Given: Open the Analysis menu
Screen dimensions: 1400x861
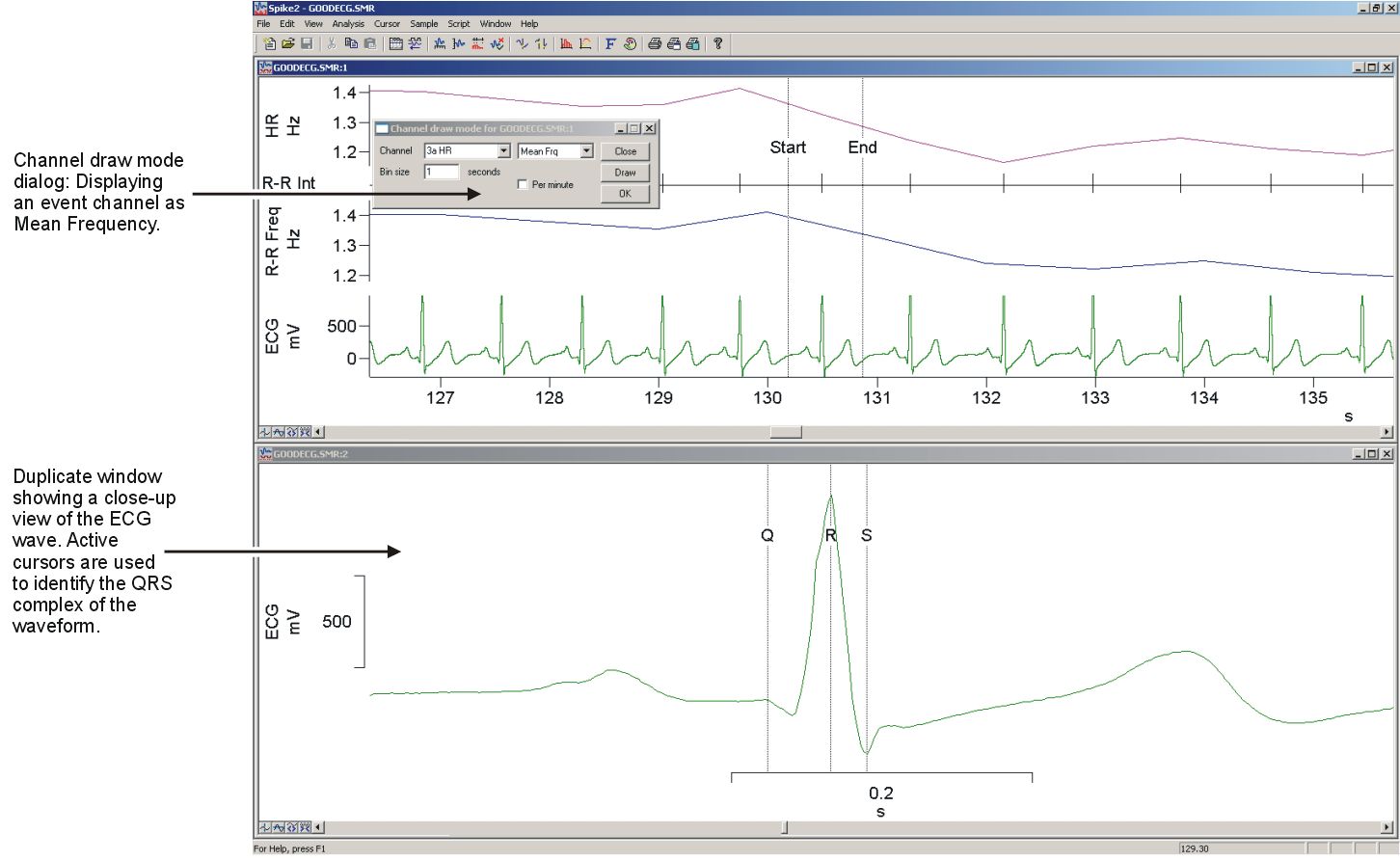Looking at the screenshot, I should [348, 23].
